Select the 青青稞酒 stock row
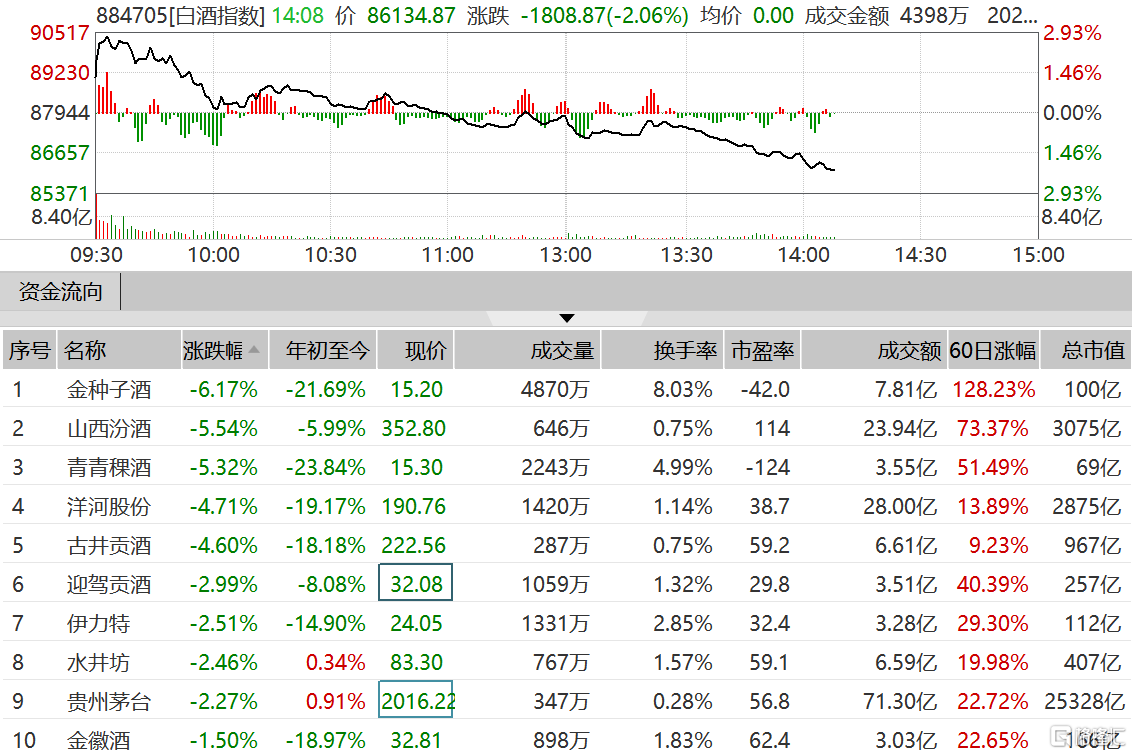The height and width of the screenshot is (754, 1132). (x=566, y=467)
